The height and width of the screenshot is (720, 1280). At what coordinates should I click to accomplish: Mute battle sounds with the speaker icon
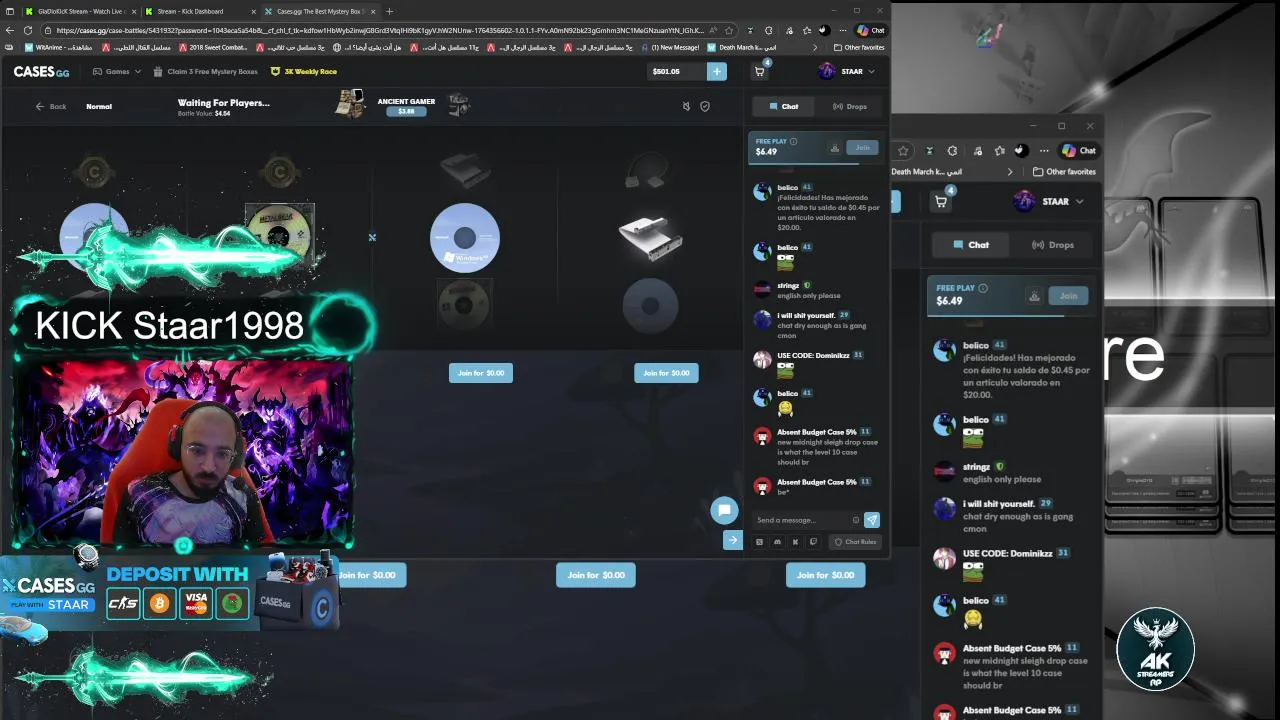(686, 106)
